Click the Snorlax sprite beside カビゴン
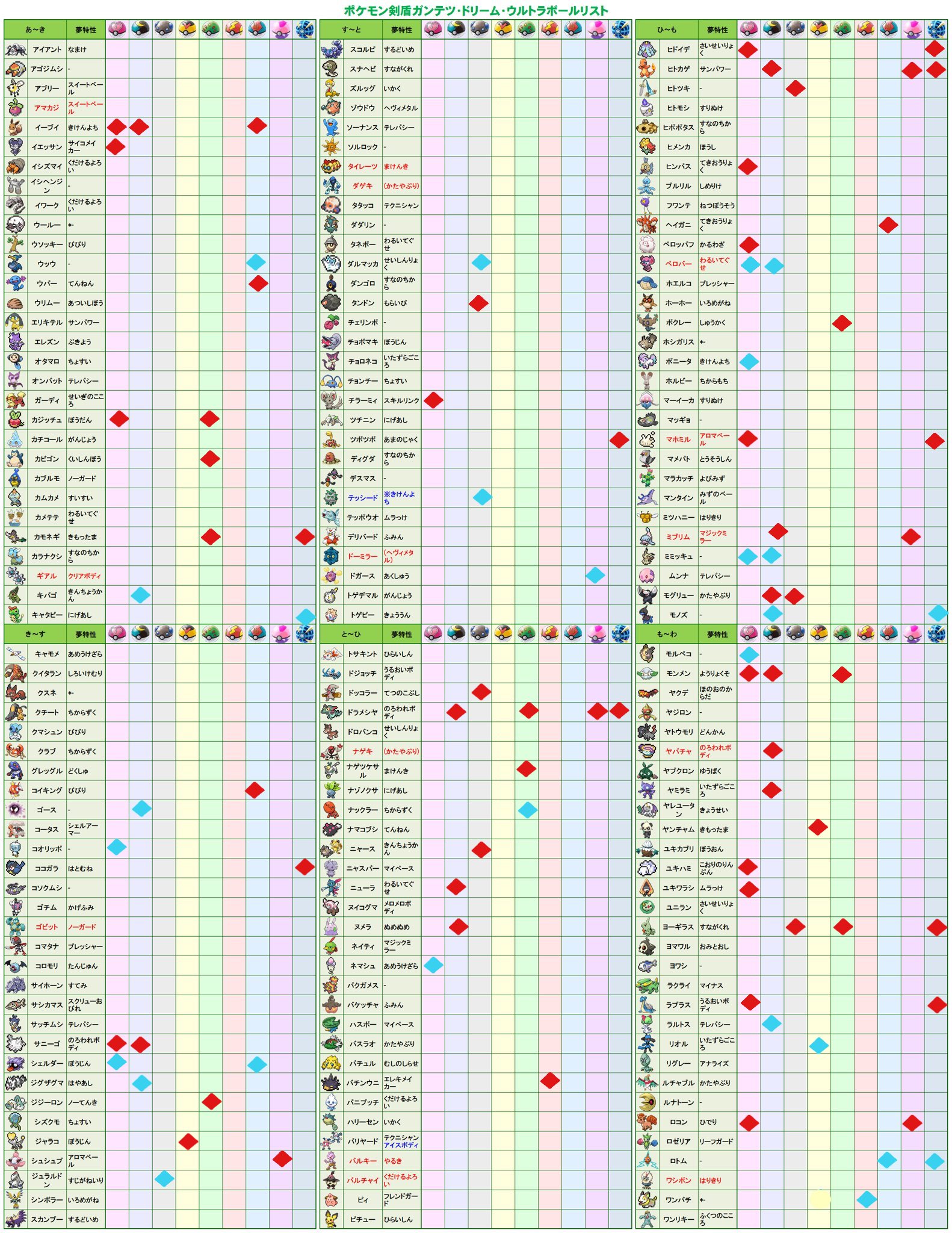 16,459
